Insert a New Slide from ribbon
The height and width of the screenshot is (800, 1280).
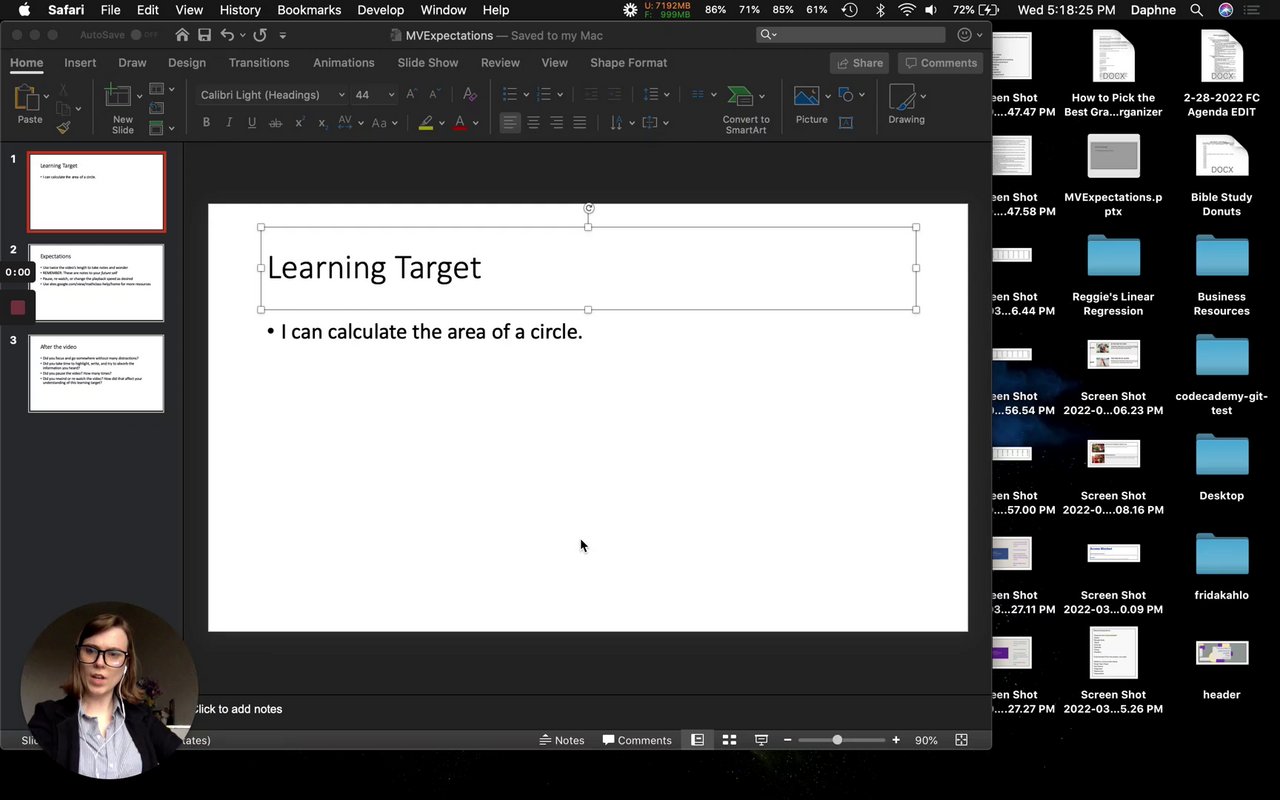[120, 108]
